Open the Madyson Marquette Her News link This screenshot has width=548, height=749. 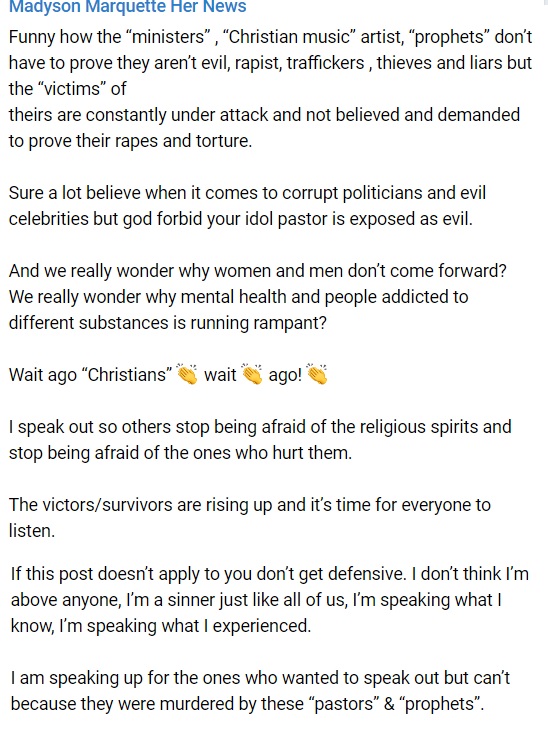[x=128, y=7]
